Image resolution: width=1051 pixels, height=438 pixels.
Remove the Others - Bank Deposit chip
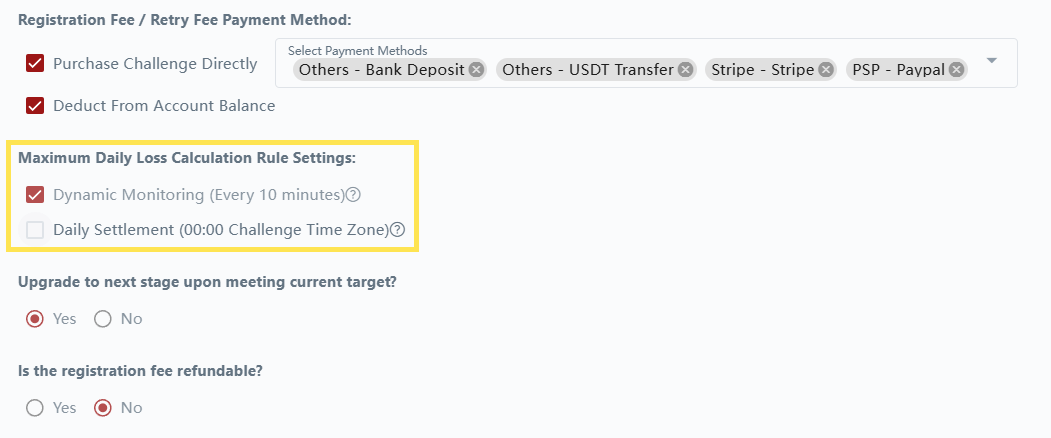[476, 70]
